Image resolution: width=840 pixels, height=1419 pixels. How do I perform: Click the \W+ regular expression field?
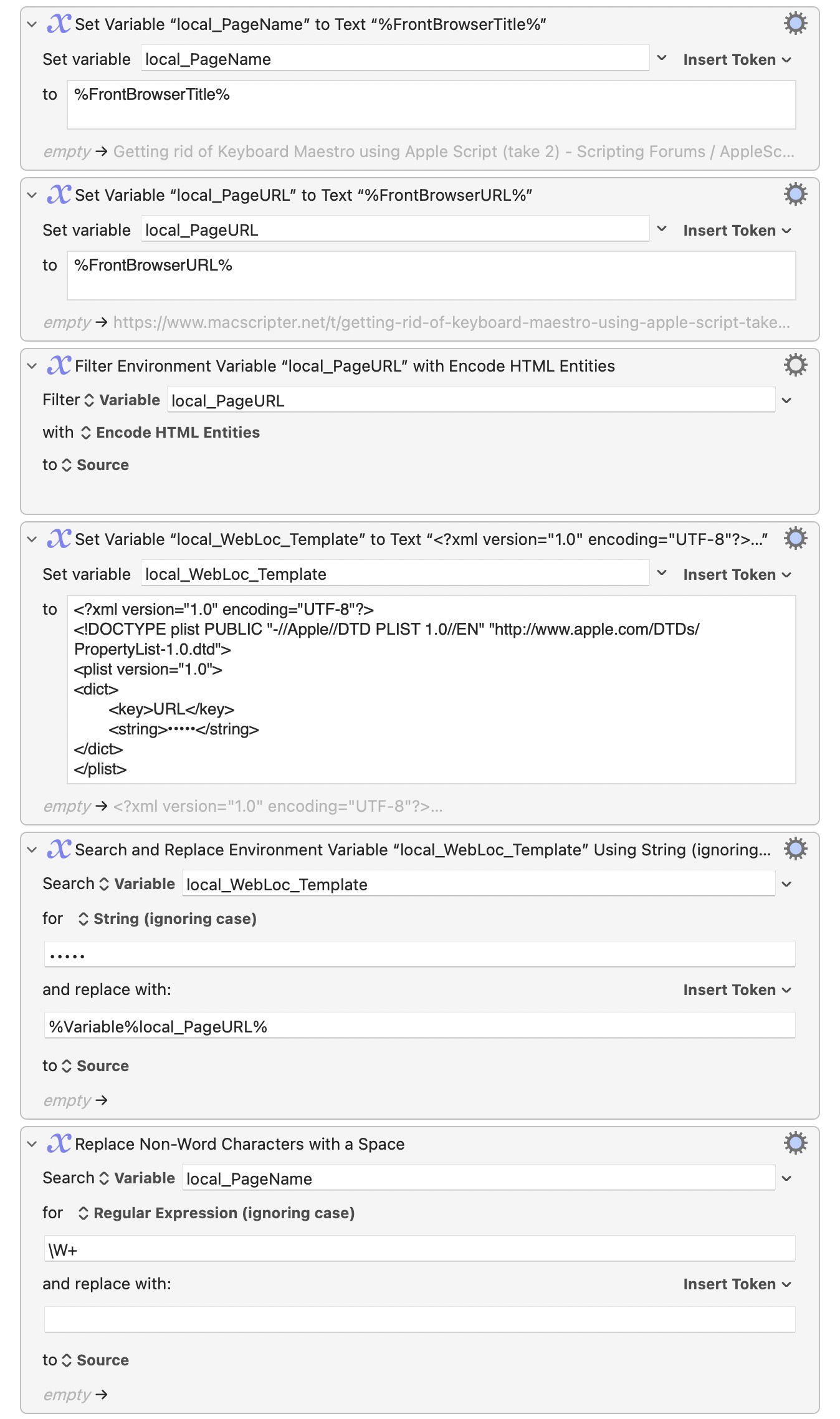tap(419, 1249)
